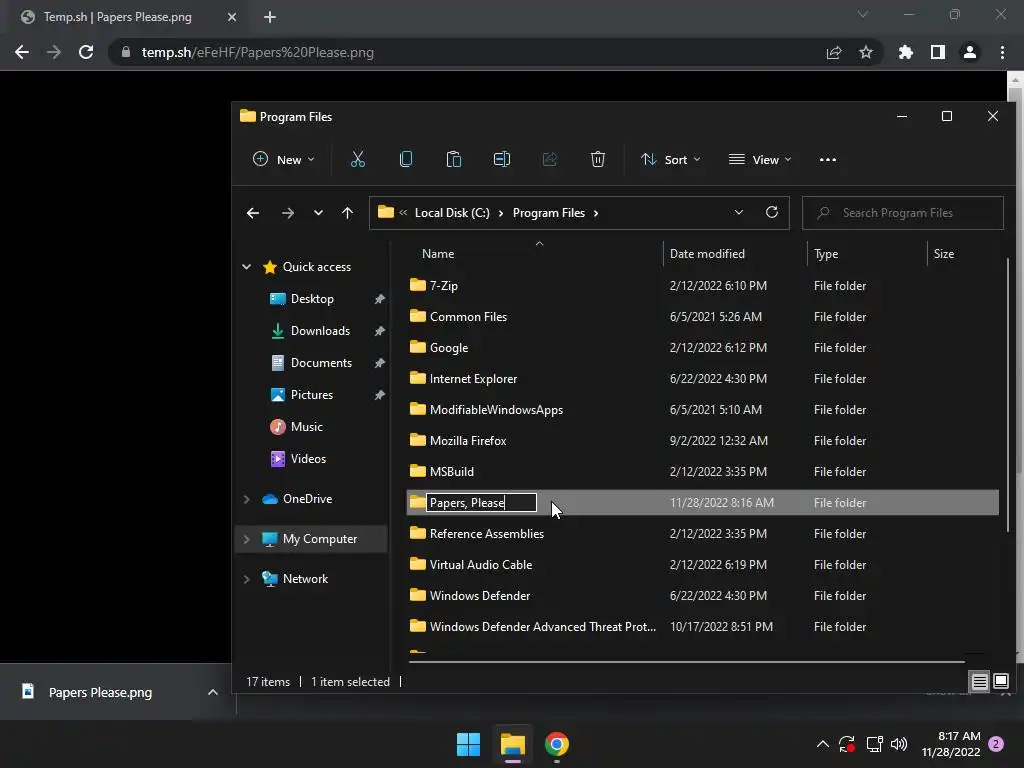
Task: Select Music in navigation pane
Action: pyautogui.click(x=306, y=426)
